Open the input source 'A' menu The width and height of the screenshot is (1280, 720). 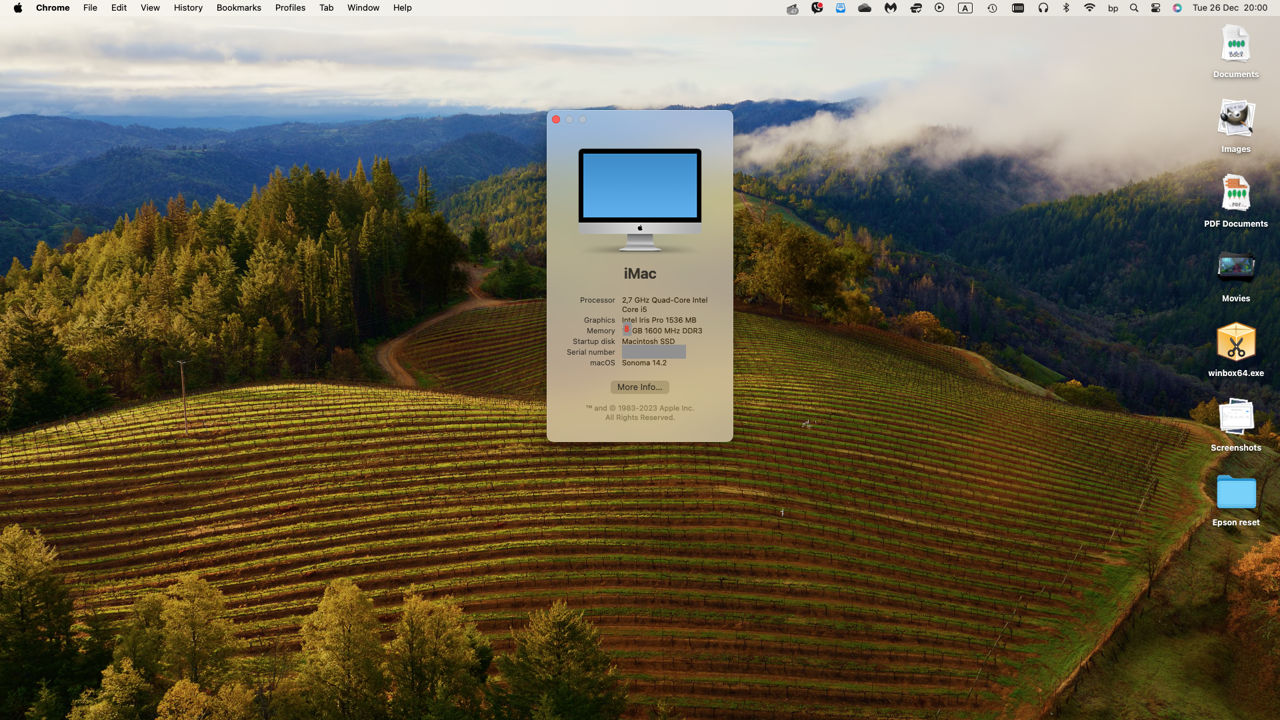click(x=965, y=7)
